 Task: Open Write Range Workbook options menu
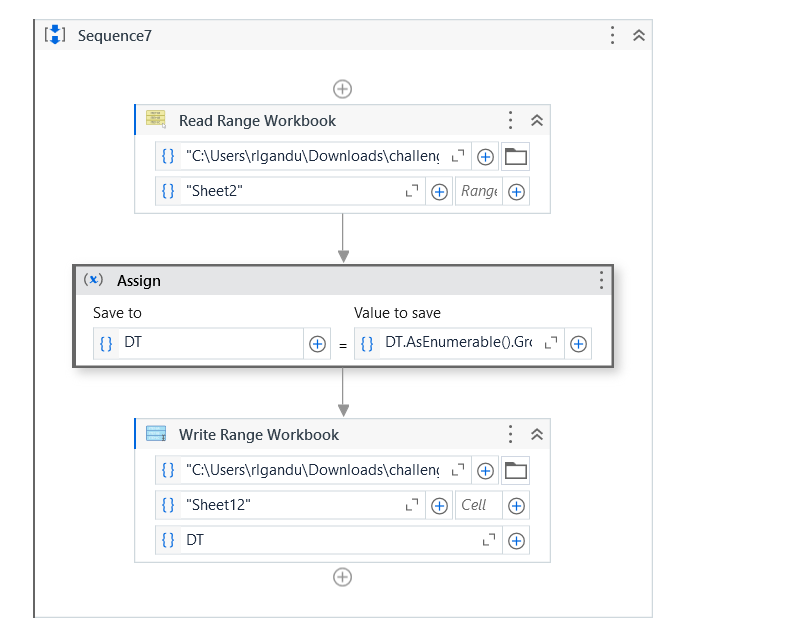click(511, 435)
